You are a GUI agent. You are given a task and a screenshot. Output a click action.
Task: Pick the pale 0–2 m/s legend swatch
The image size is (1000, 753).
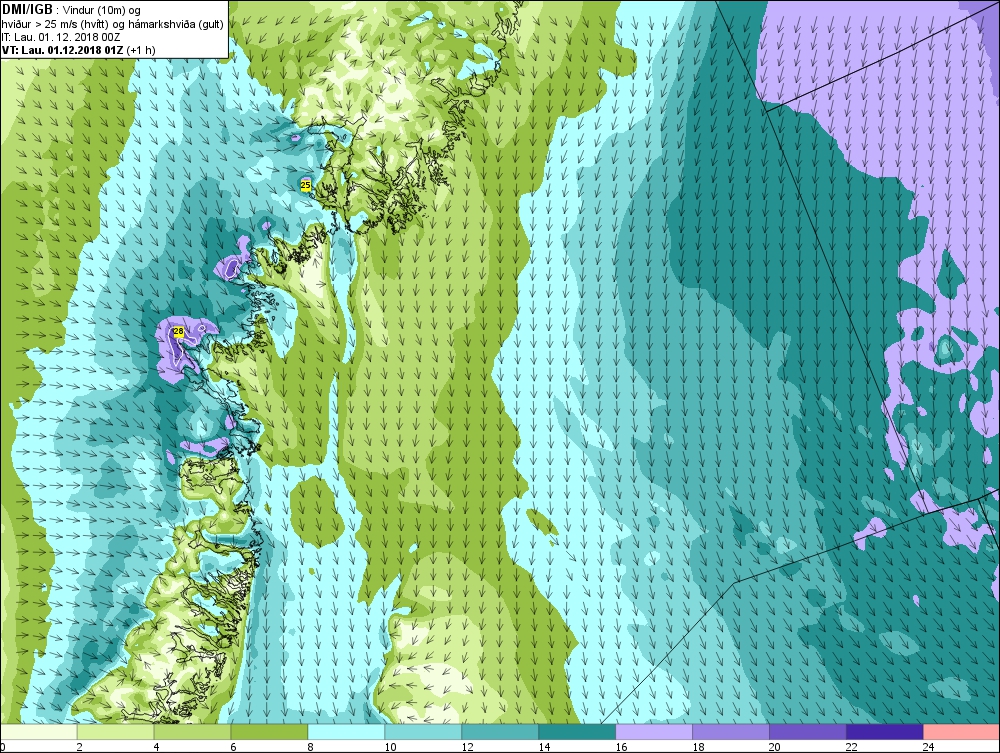point(38,732)
